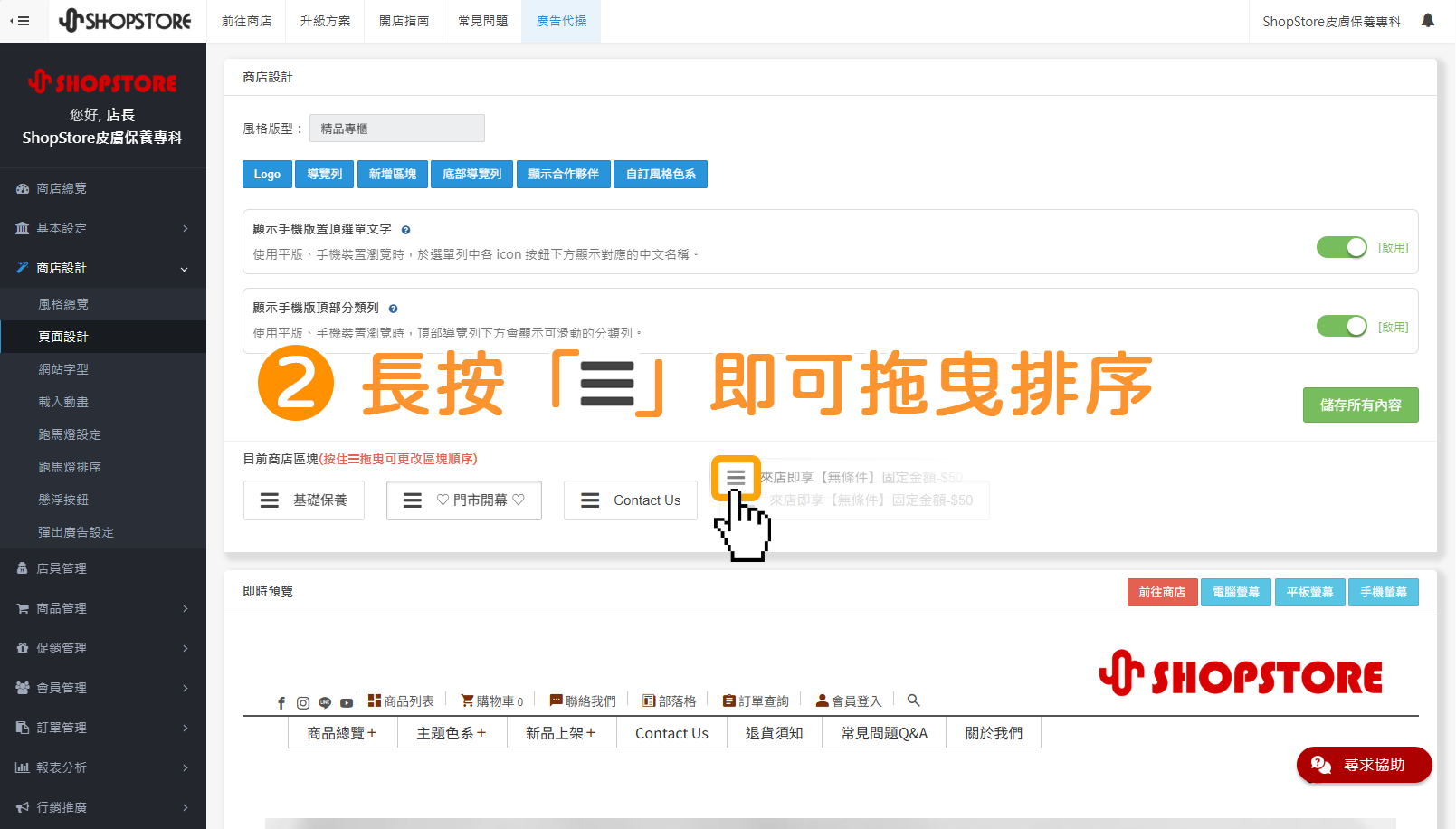Click the red 前往商店 preview button
Image resolution: width=1456 pixels, height=829 pixels.
1162,592
